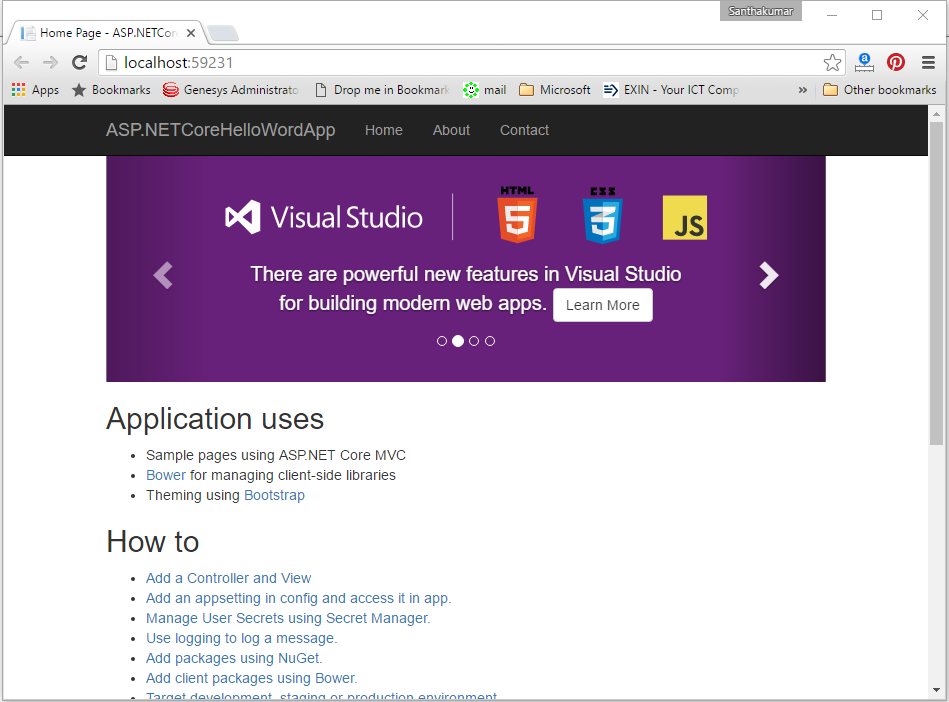Open the Other bookmarks folder
949x702 pixels.
point(879,90)
